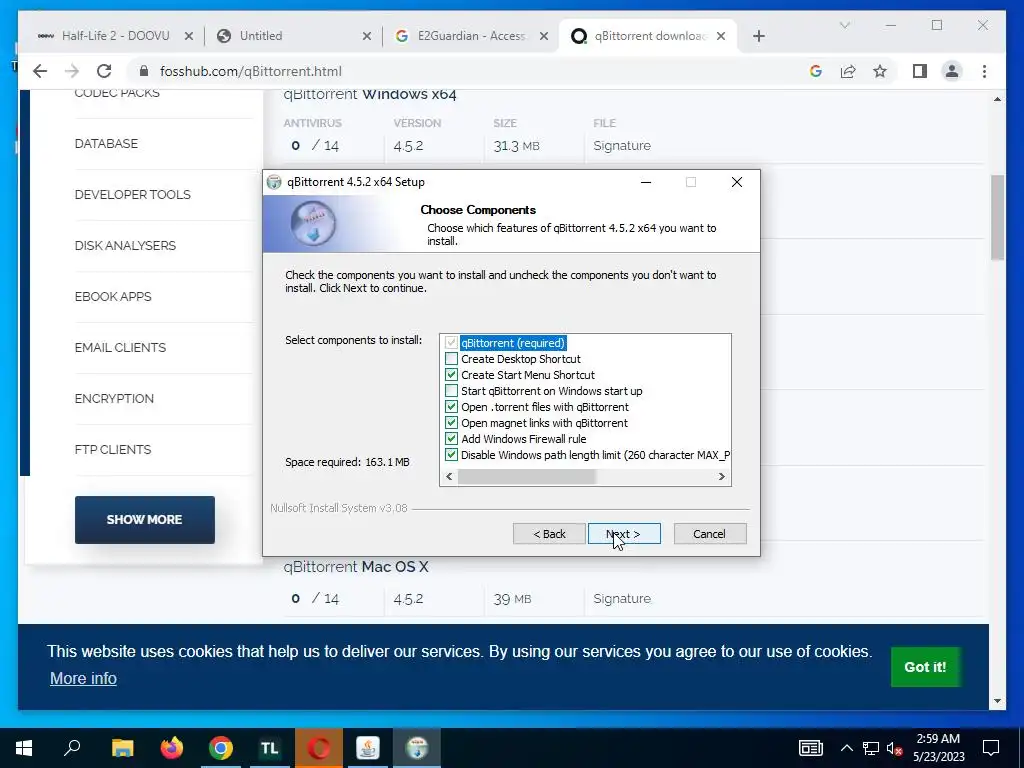Click the share page icon
1024x768 pixels.
point(848,71)
